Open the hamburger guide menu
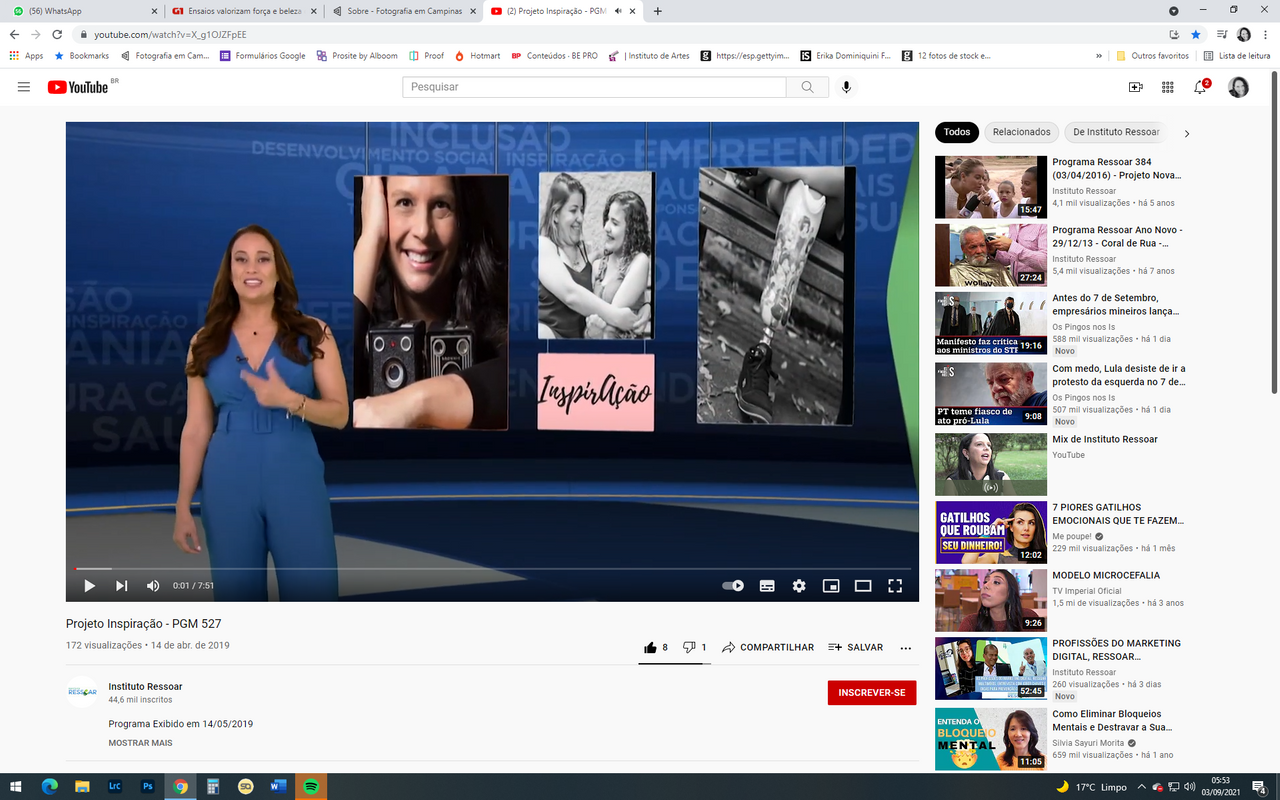The width and height of the screenshot is (1280, 800). [x=24, y=87]
